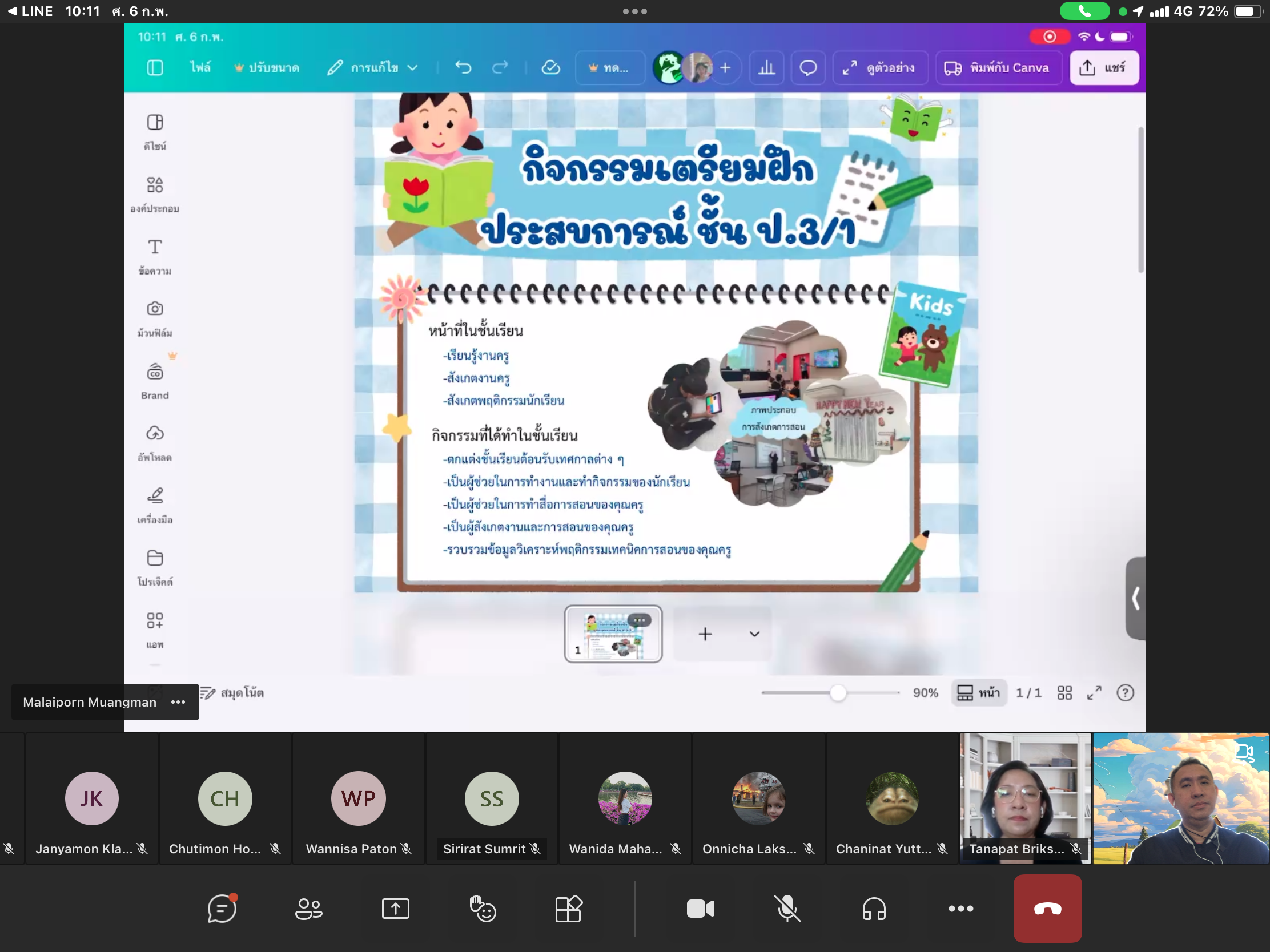
Task: Switch audio output via headphones icon
Action: pos(874,909)
